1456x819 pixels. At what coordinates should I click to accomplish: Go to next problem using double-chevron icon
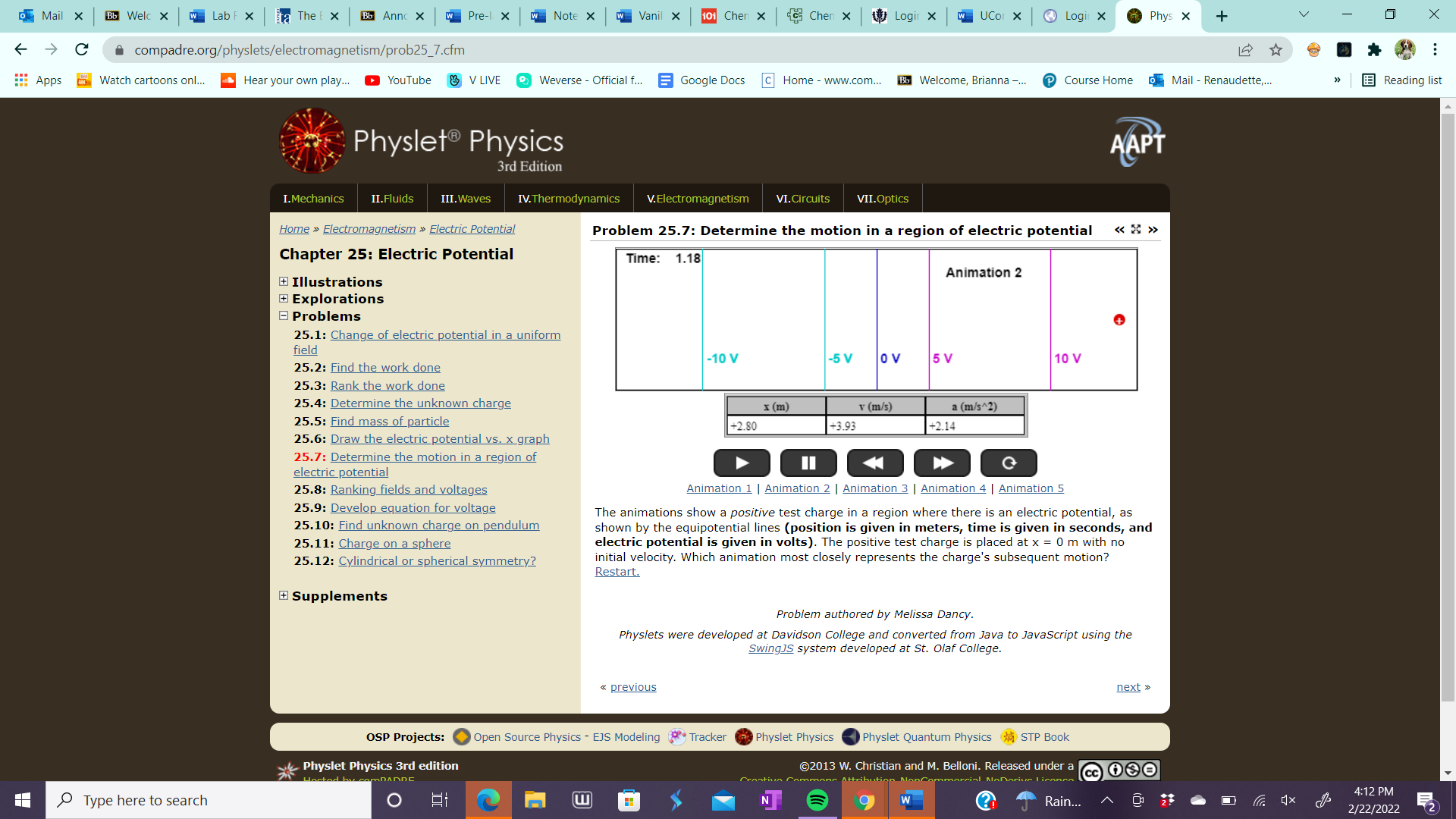click(x=1153, y=229)
